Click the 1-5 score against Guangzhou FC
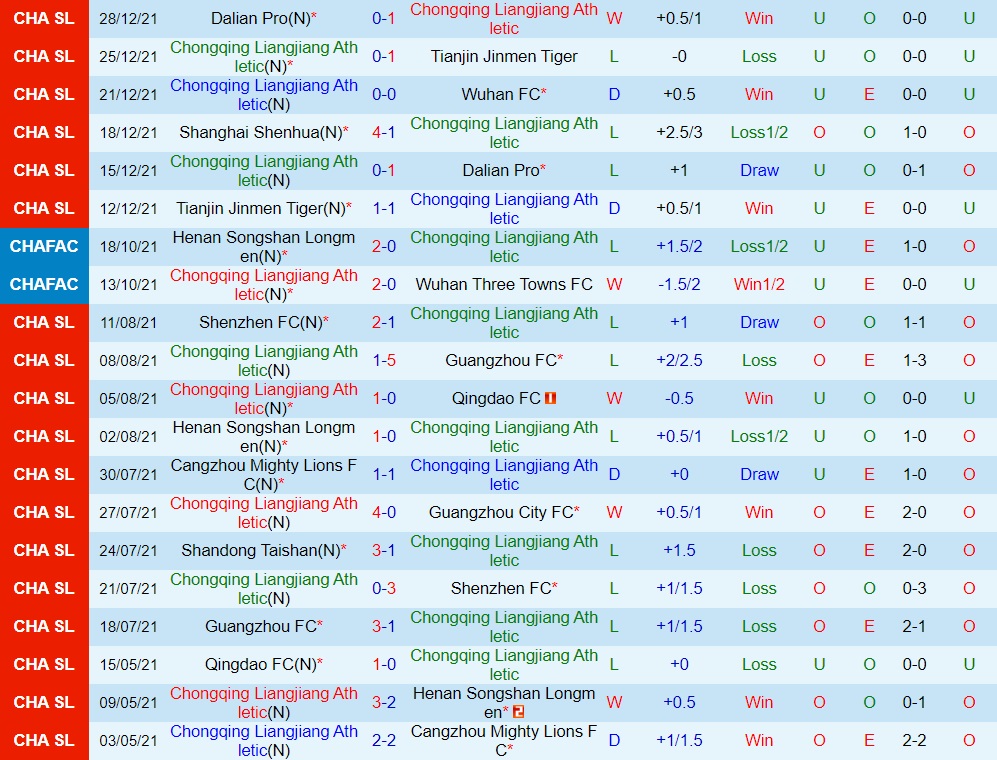This screenshot has height=760, width=997. 384,360
